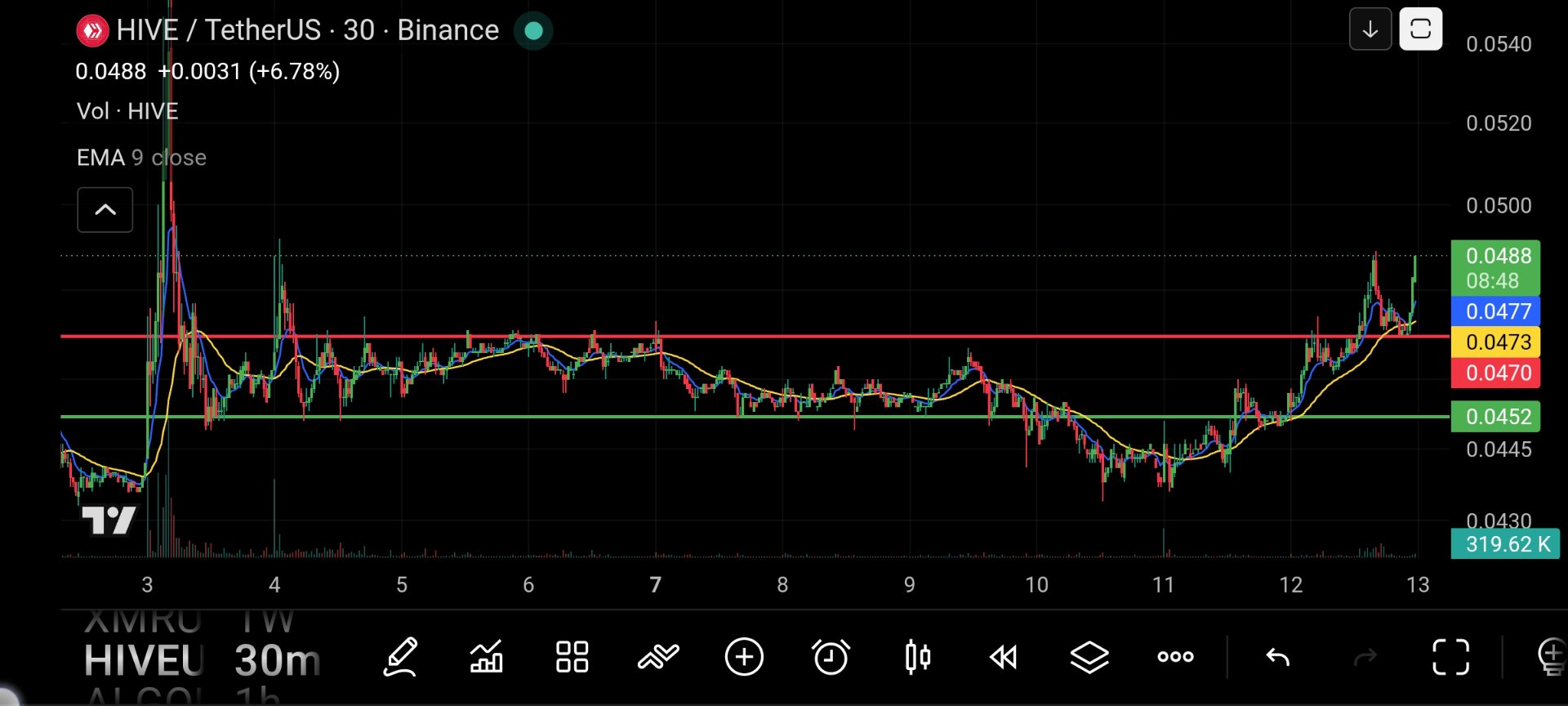The image size is (1568, 706).
Task: Open the three-circles more menu
Action: click(1175, 657)
